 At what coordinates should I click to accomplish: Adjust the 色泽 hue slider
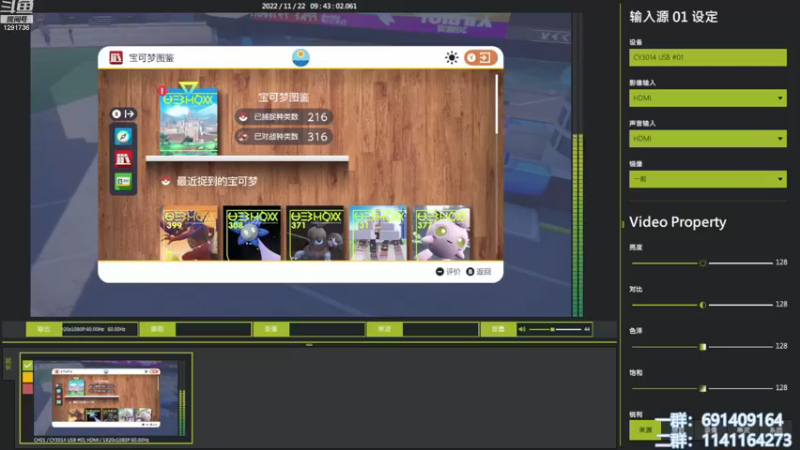pyautogui.click(x=703, y=346)
